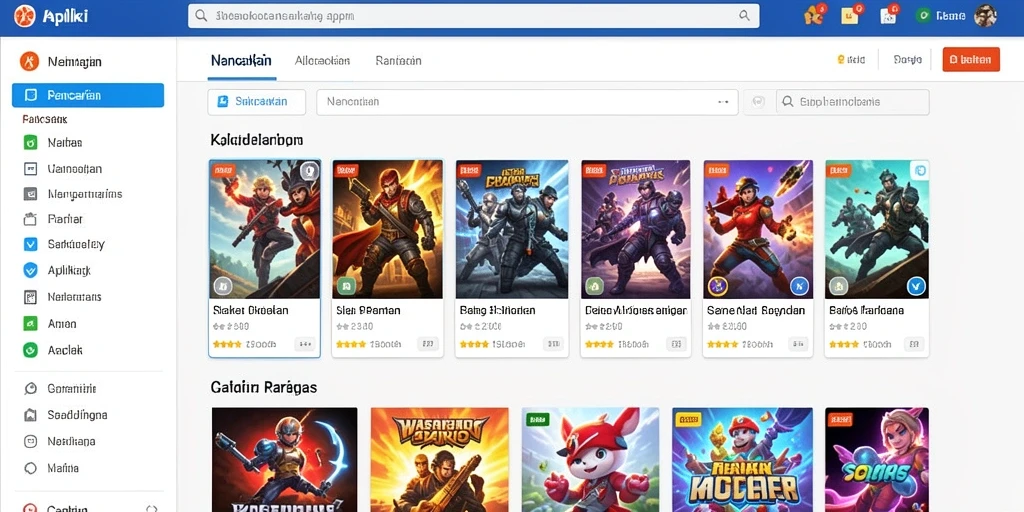Open the orange puzzle notification icon in the header
The width and height of the screenshot is (1024, 512).
[814, 15]
